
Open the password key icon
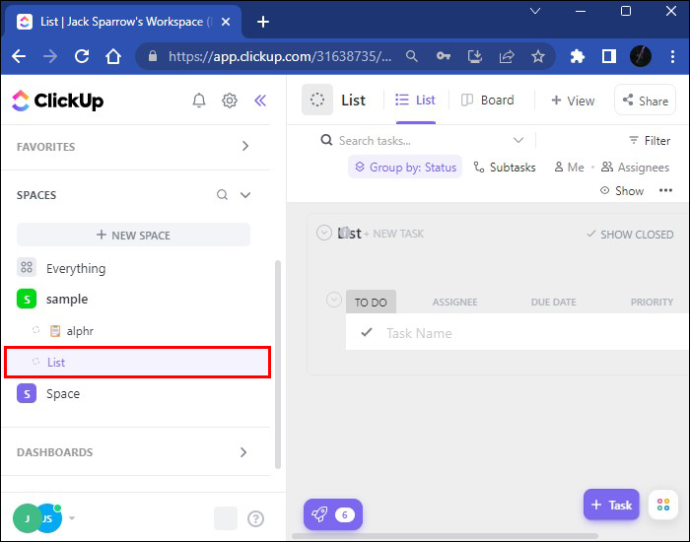[443, 56]
